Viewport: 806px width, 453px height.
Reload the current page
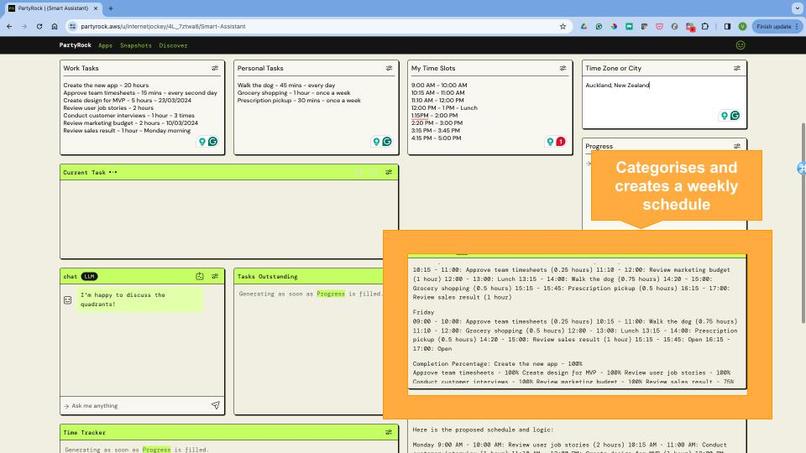click(39, 26)
